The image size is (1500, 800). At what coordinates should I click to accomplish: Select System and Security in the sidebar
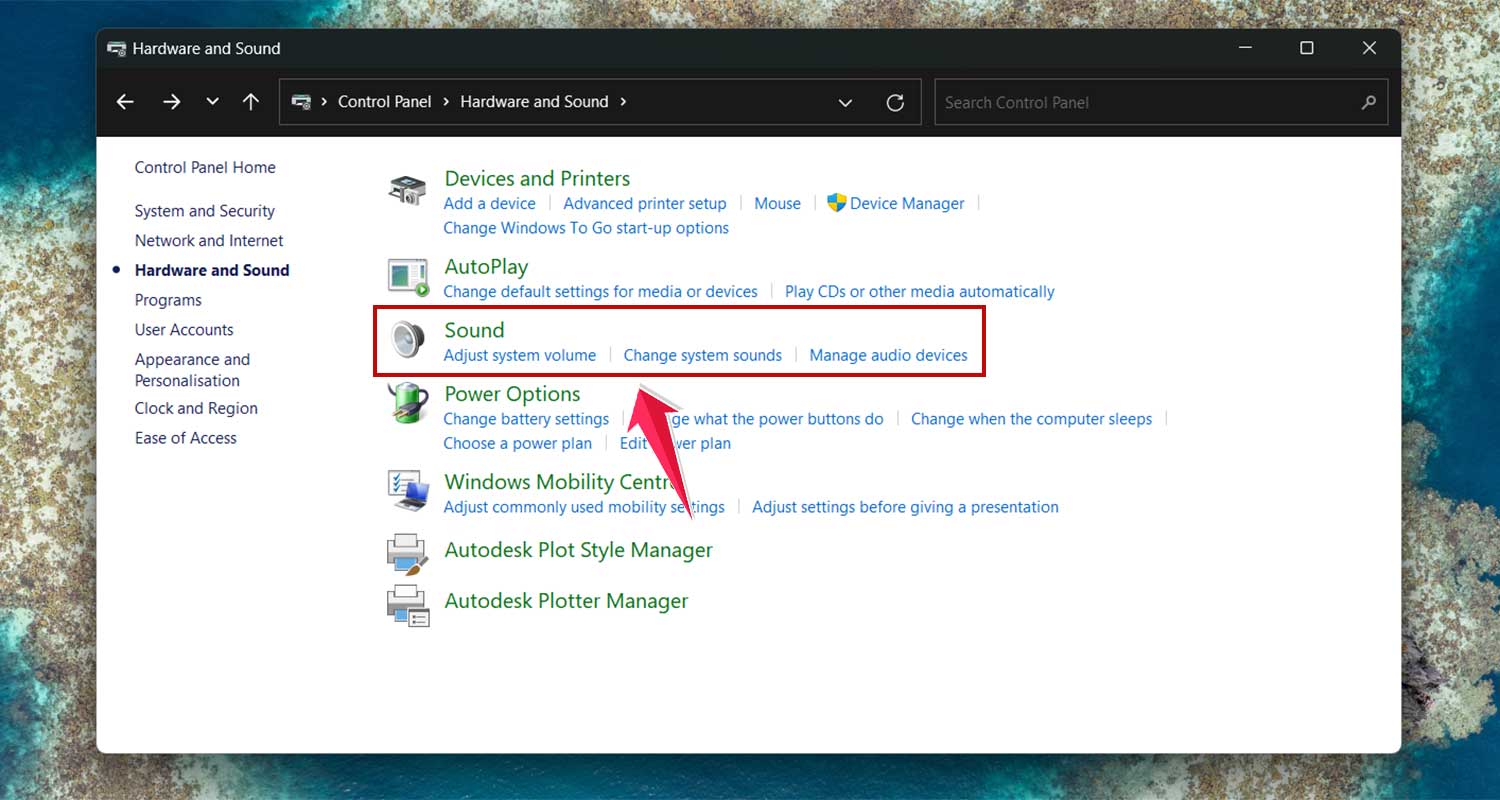point(204,211)
